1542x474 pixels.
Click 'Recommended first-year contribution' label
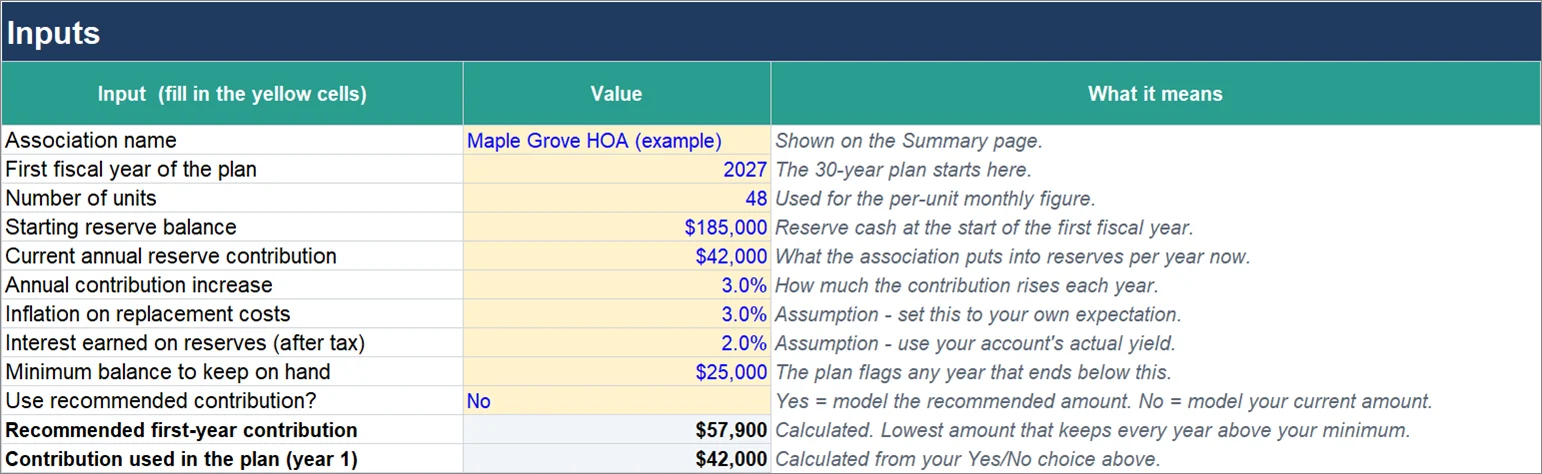pos(181,430)
